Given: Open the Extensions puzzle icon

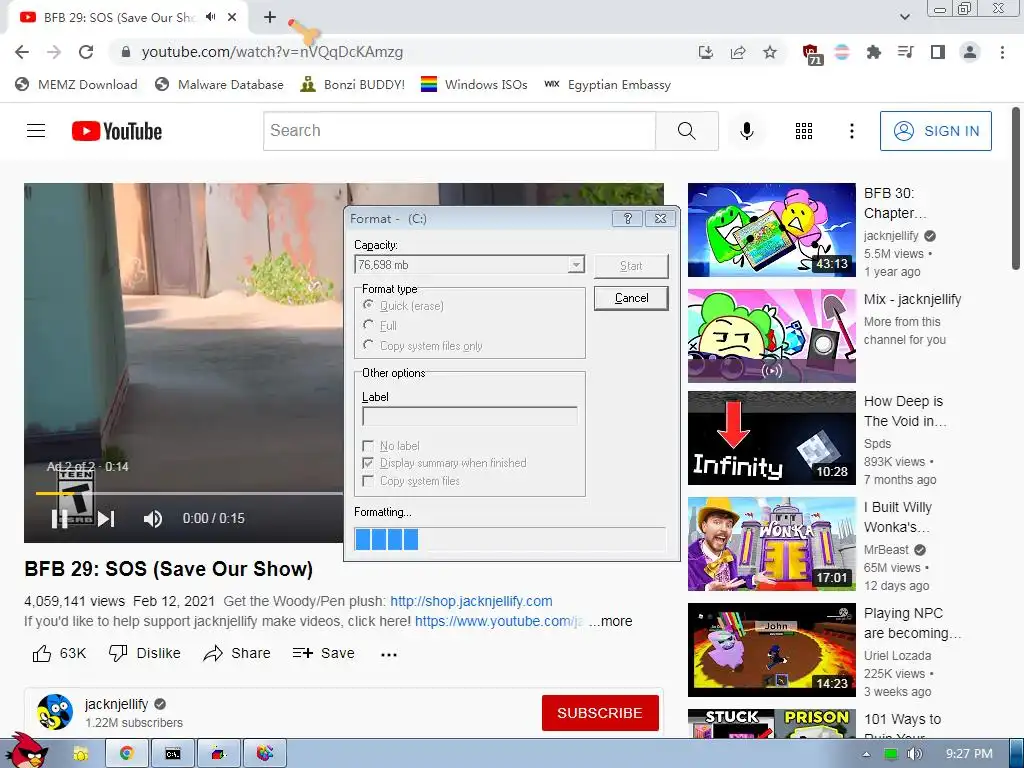Looking at the screenshot, I should pos(873,52).
